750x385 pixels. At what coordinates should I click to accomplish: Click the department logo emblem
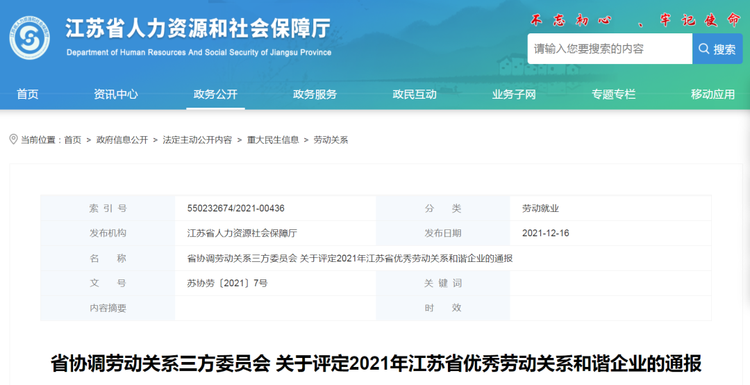pos(30,38)
